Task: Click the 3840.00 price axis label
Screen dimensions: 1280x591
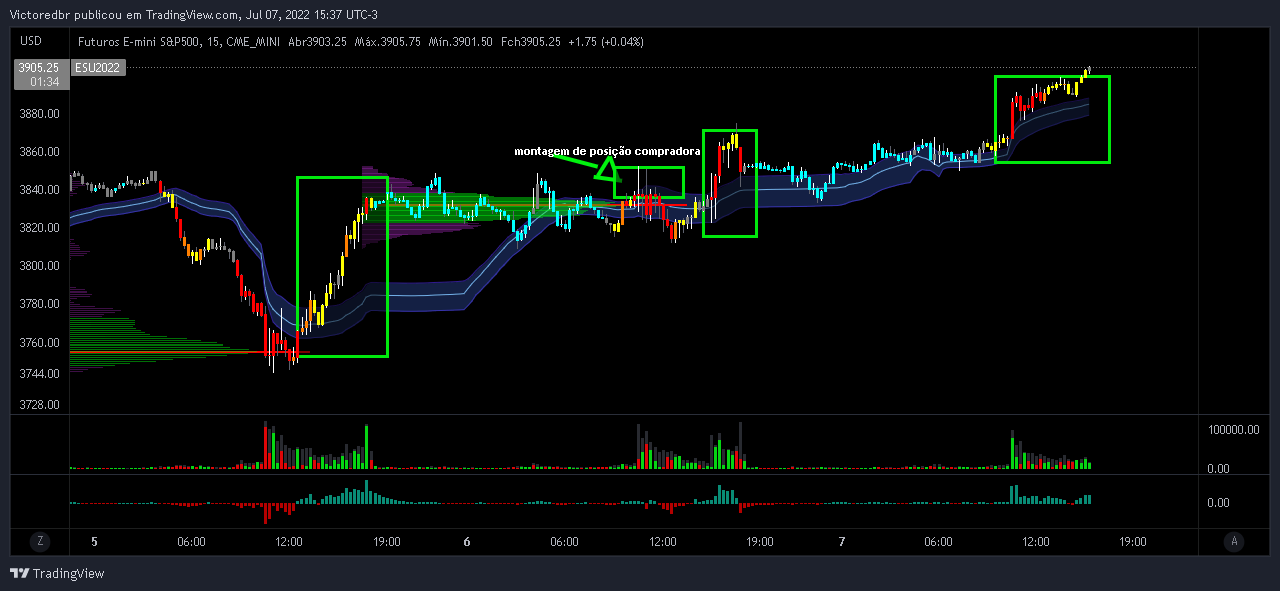Action: click(39, 190)
